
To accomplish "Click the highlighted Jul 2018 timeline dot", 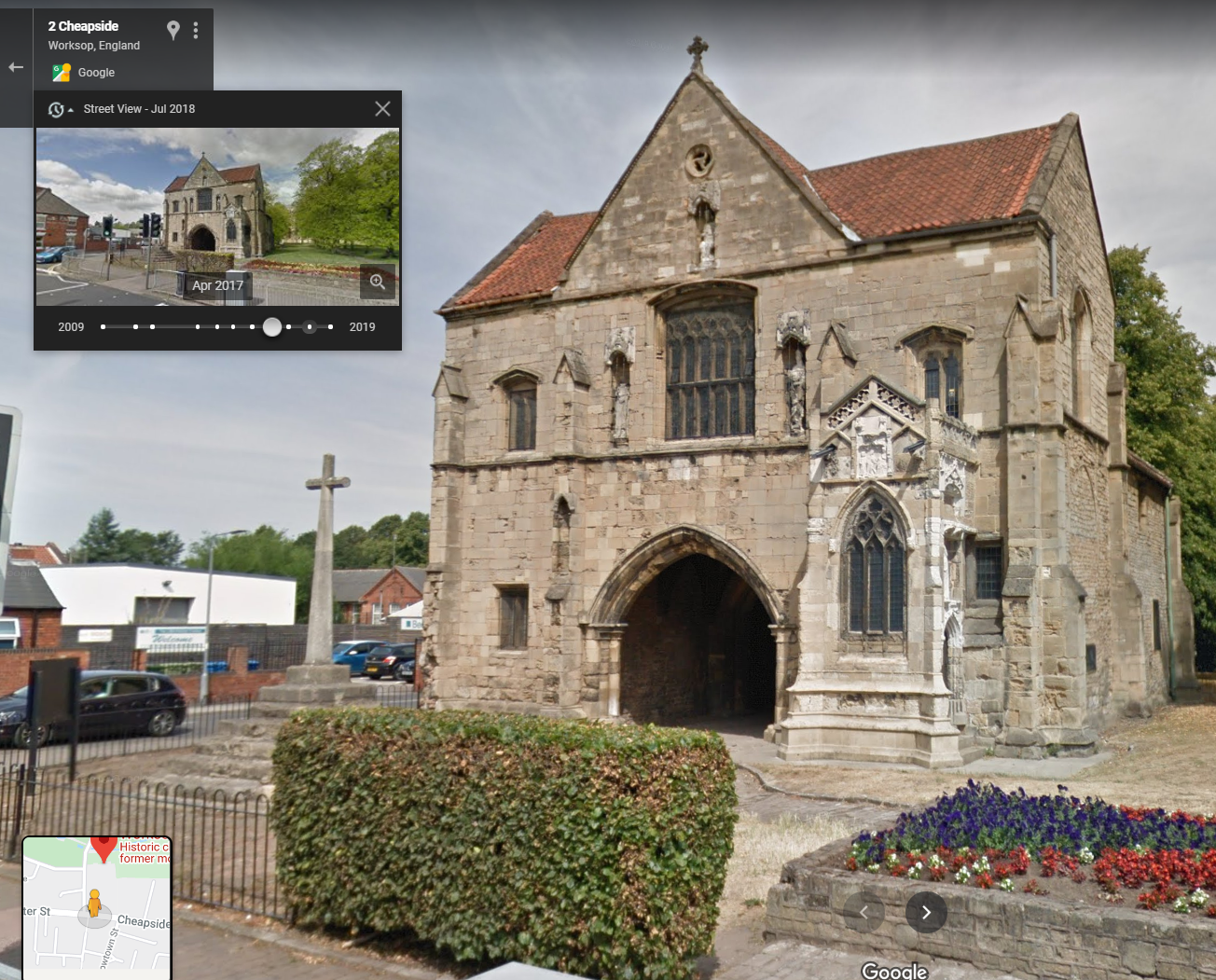I will 272,327.
